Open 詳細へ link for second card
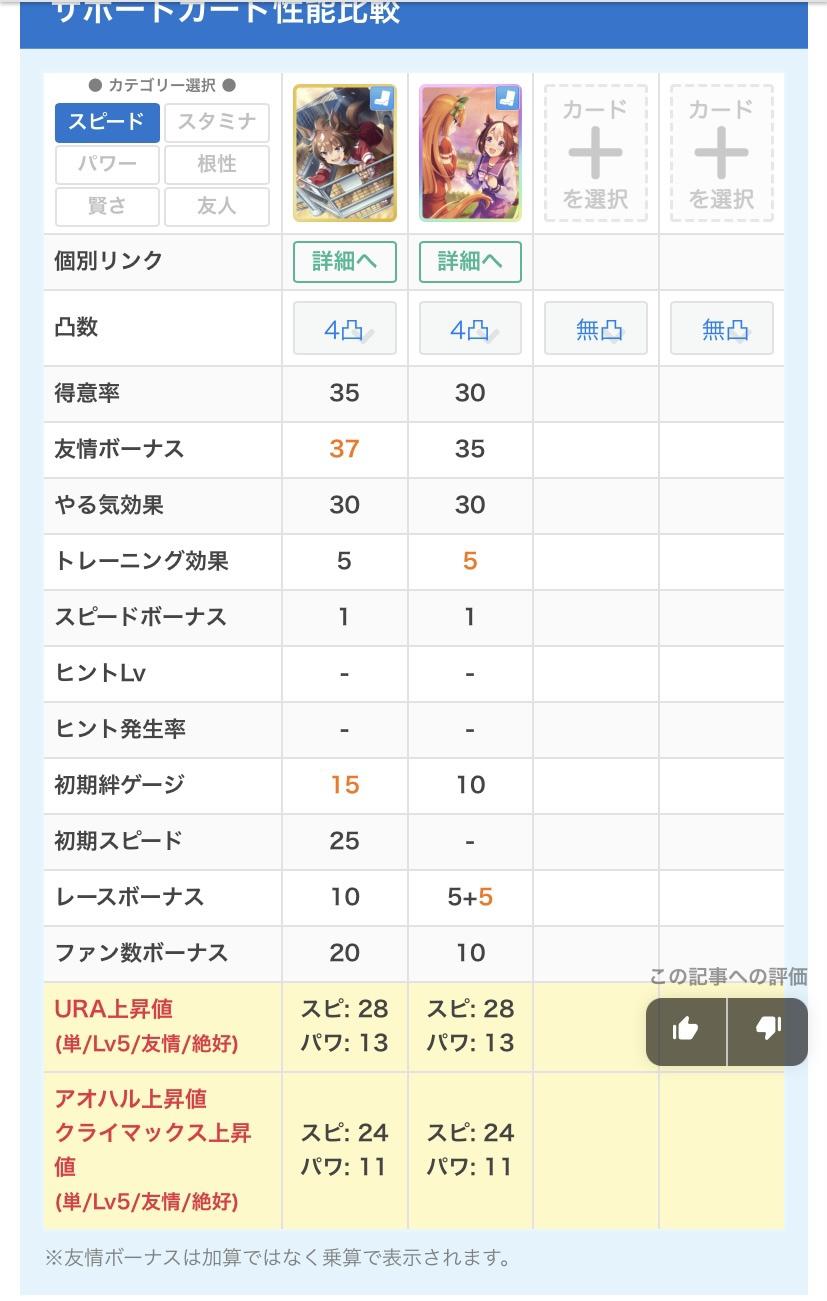827x1301 pixels. pyautogui.click(x=470, y=262)
